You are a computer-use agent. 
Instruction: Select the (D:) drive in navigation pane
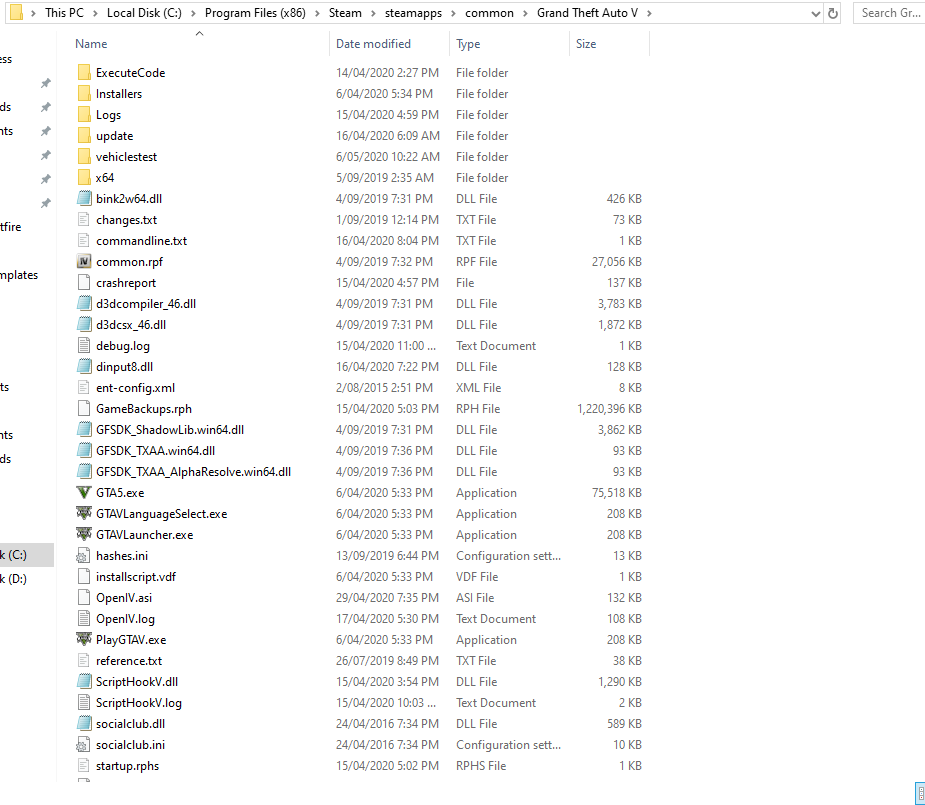[27, 579]
